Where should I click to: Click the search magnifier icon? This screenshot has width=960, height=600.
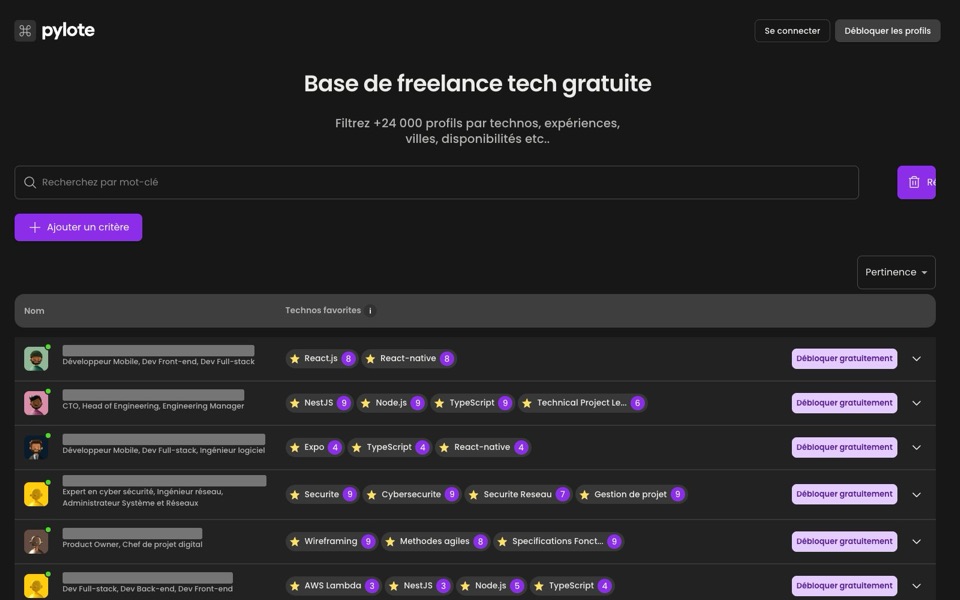tap(29, 182)
